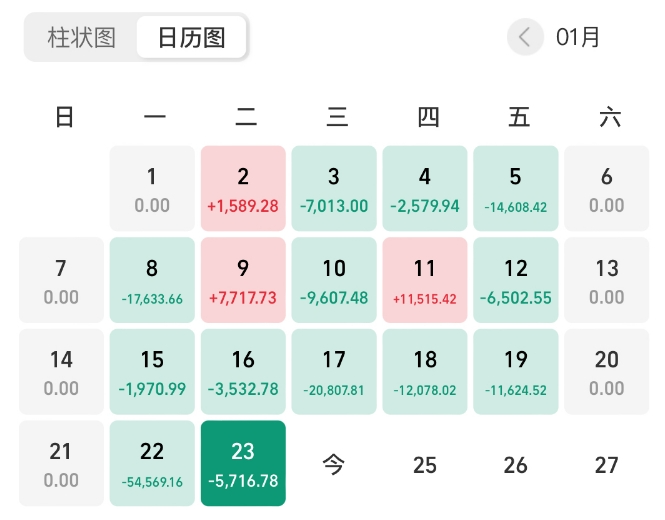The image size is (665, 520).
Task: Open day 21 cell showing 0.00
Action: 61,463
